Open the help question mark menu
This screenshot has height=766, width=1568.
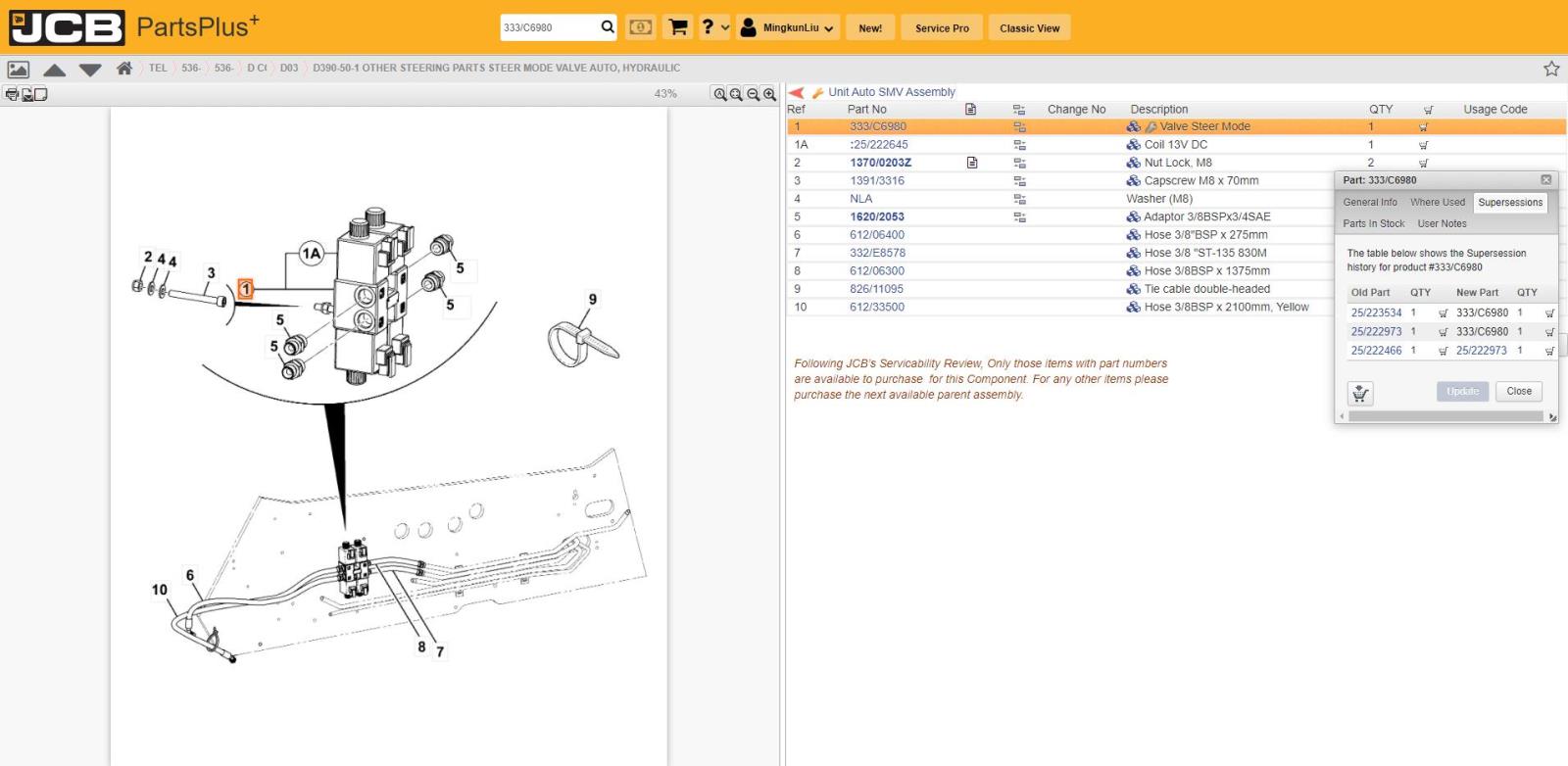pos(715,27)
